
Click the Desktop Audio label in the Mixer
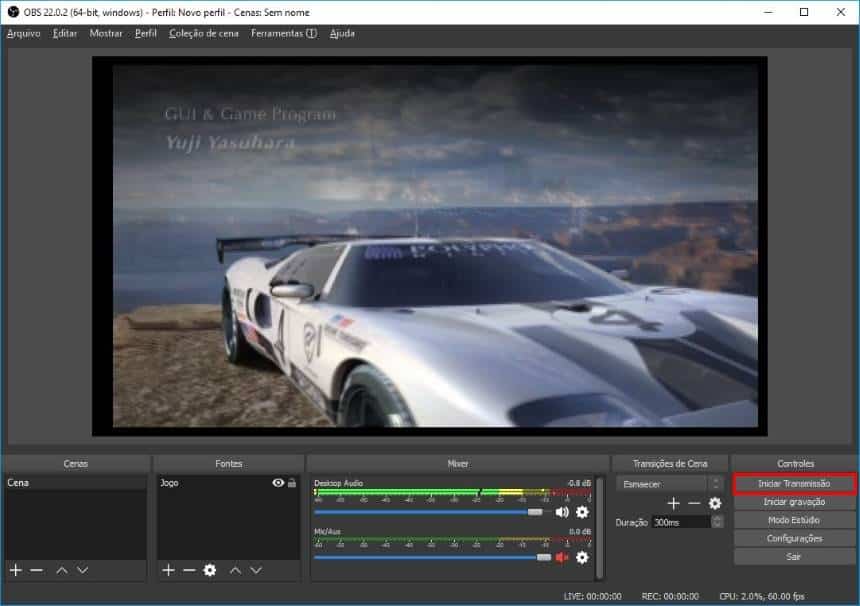pyautogui.click(x=338, y=483)
